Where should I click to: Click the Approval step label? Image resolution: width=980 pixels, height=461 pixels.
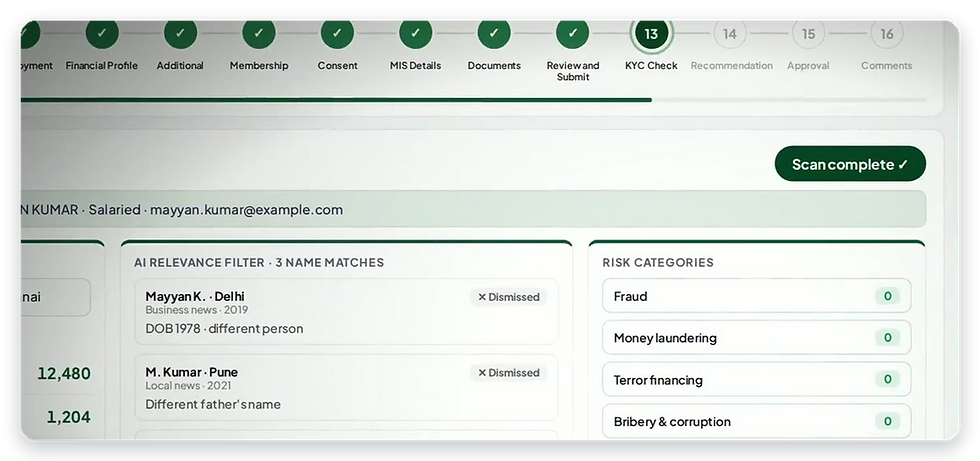coord(808,66)
